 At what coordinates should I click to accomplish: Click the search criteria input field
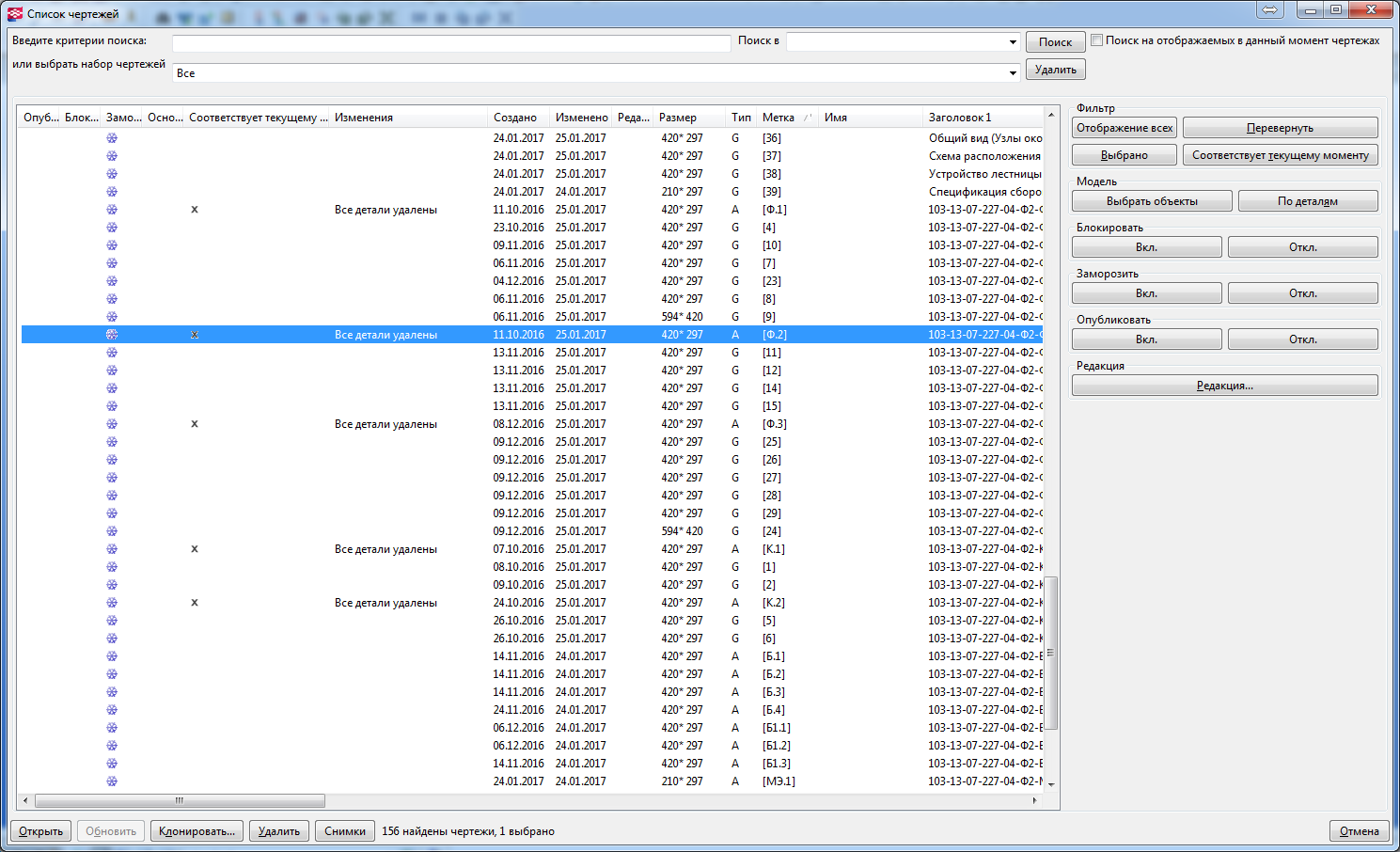point(451,43)
